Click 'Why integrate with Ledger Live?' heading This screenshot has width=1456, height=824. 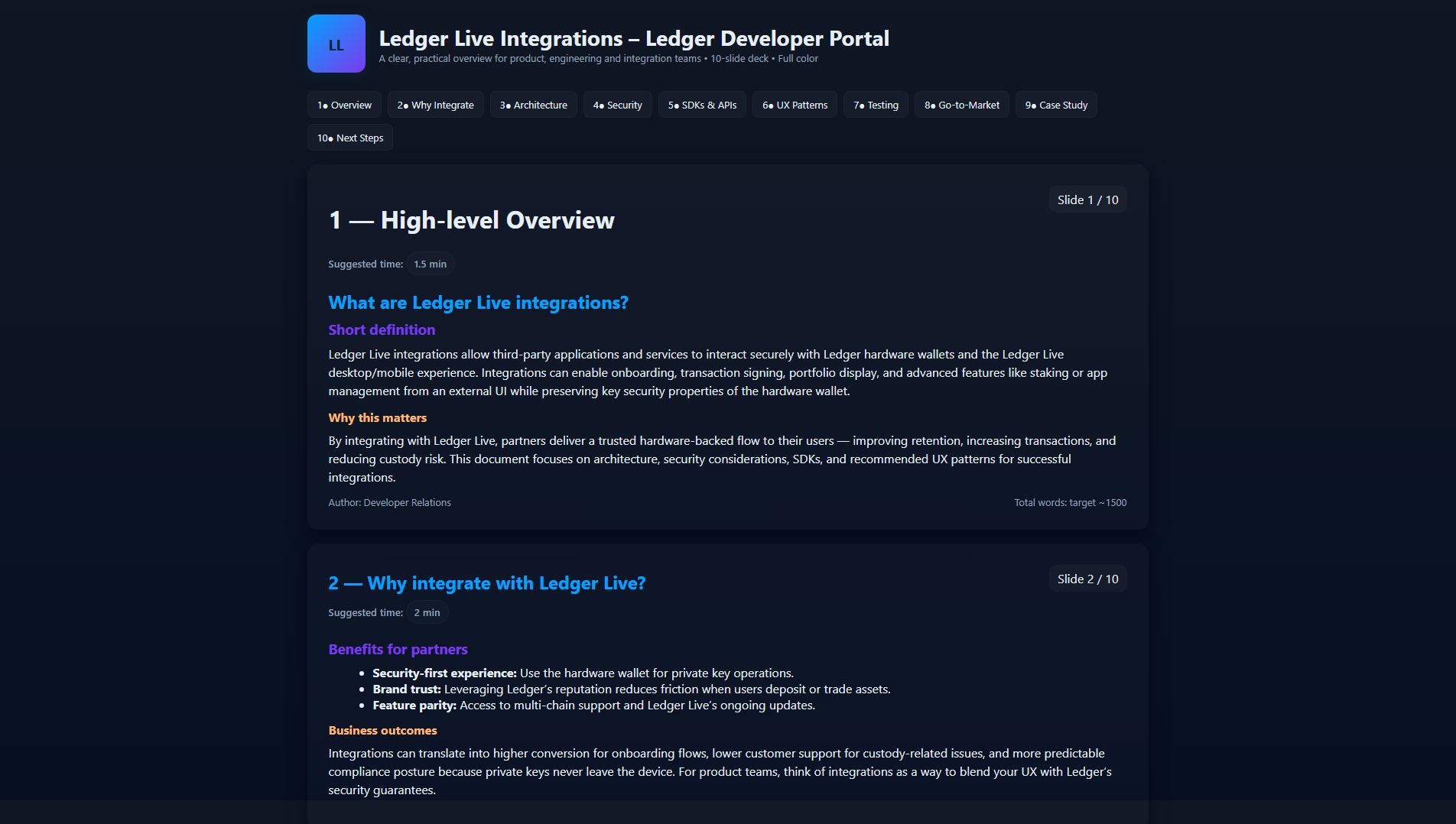487,583
